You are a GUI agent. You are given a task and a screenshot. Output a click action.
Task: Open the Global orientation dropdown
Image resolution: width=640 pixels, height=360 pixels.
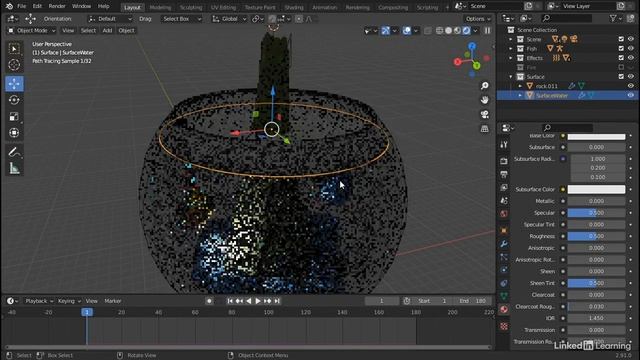click(x=229, y=19)
